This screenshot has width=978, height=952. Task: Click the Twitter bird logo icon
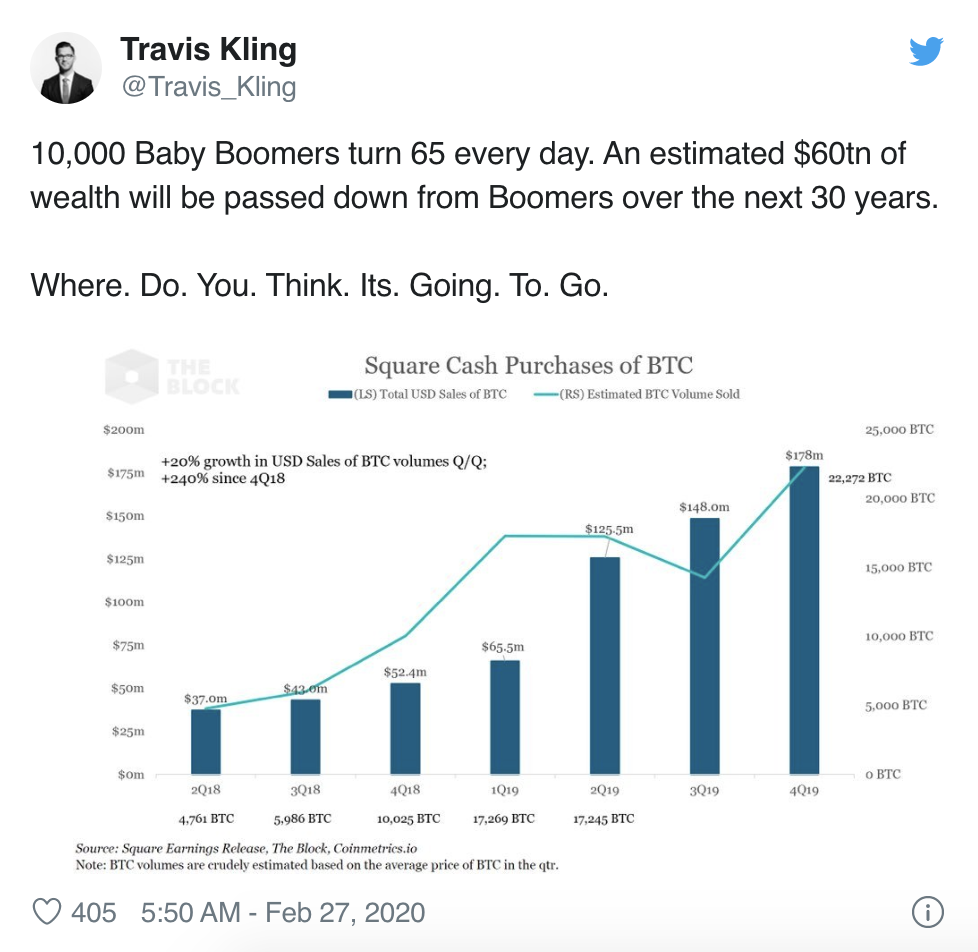[x=926, y=51]
